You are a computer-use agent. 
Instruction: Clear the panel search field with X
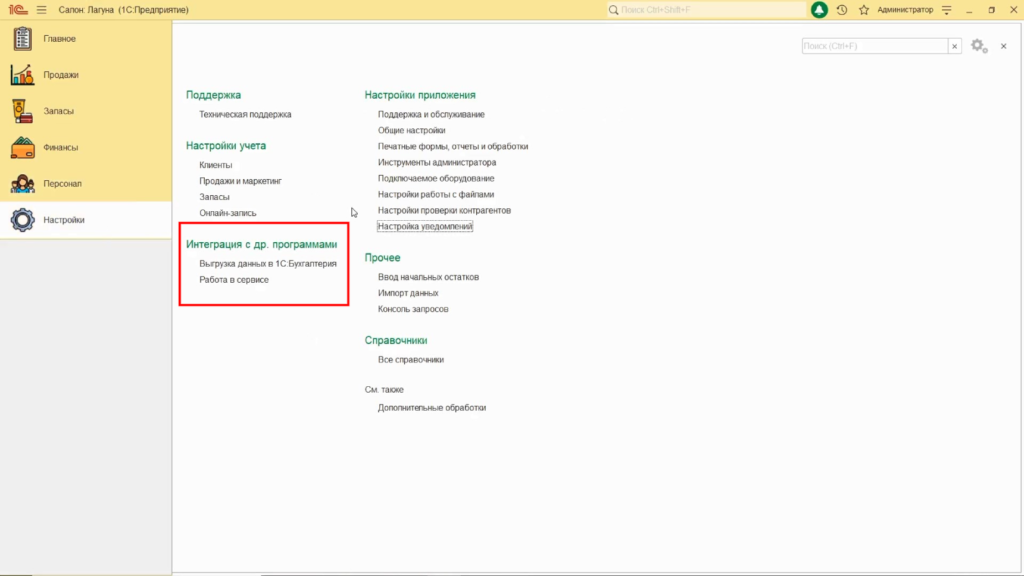pos(954,46)
